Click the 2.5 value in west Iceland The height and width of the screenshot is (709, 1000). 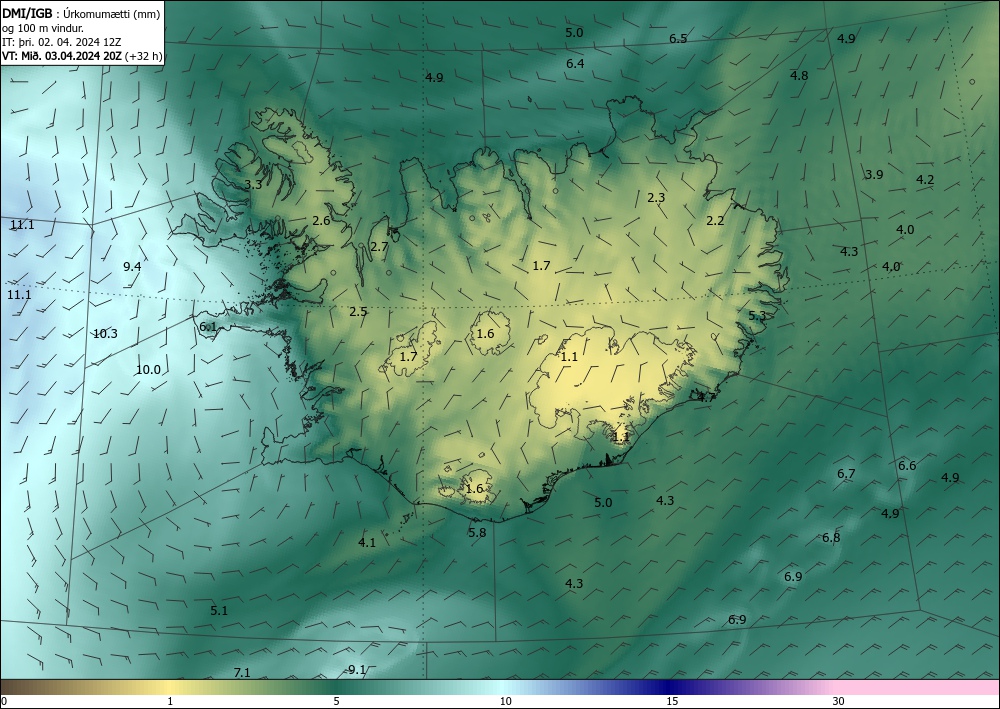[358, 312]
